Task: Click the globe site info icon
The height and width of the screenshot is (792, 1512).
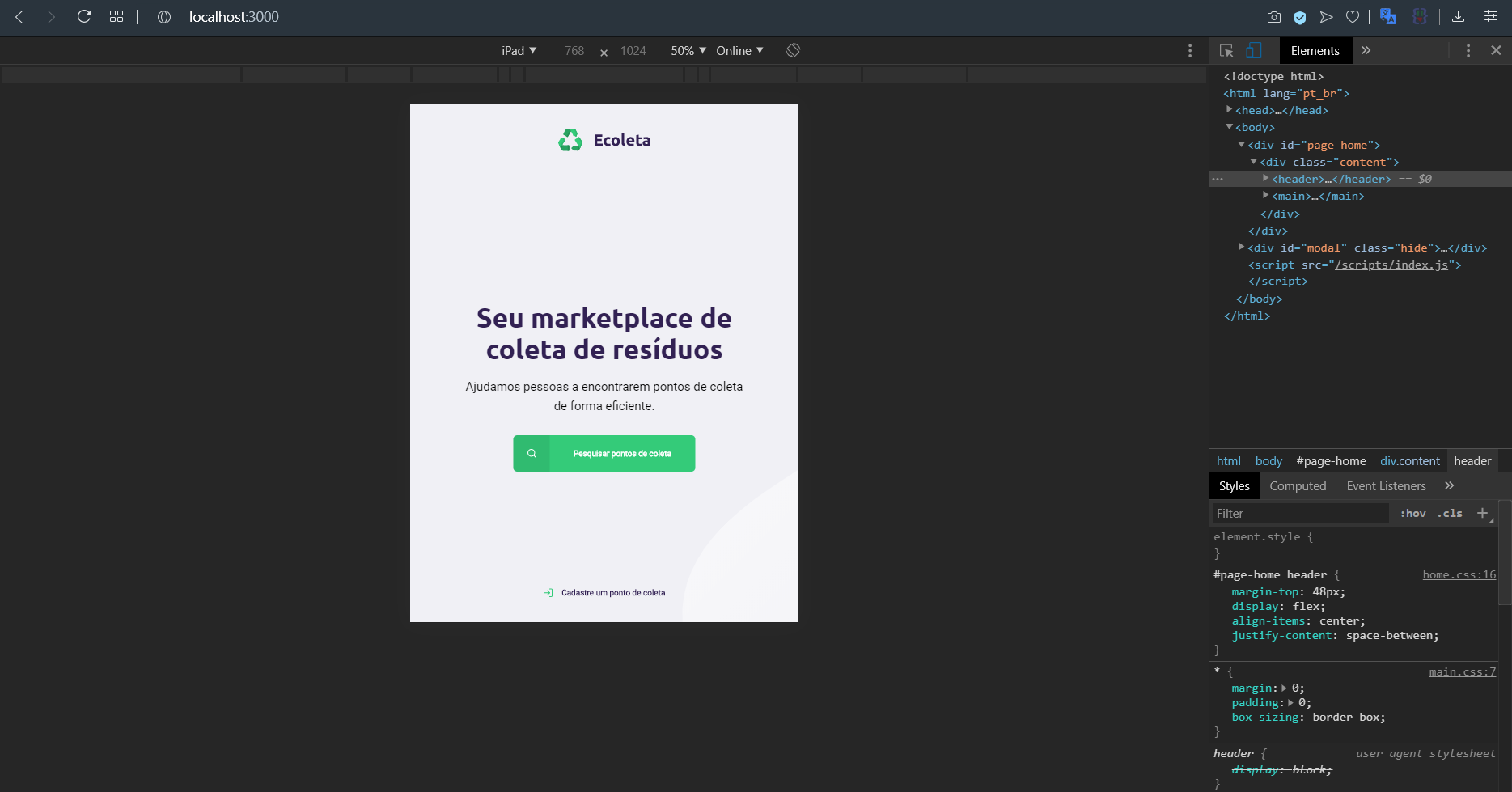Action: (x=164, y=17)
